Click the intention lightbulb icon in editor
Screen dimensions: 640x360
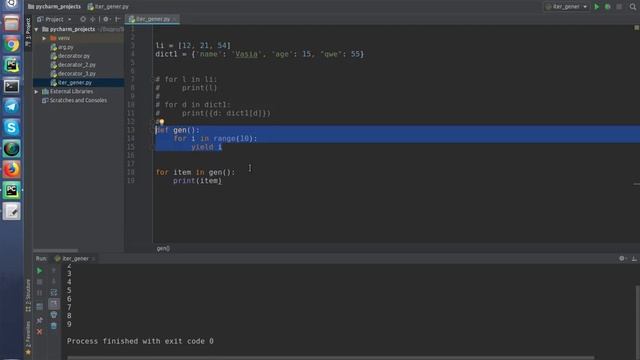[162, 122]
